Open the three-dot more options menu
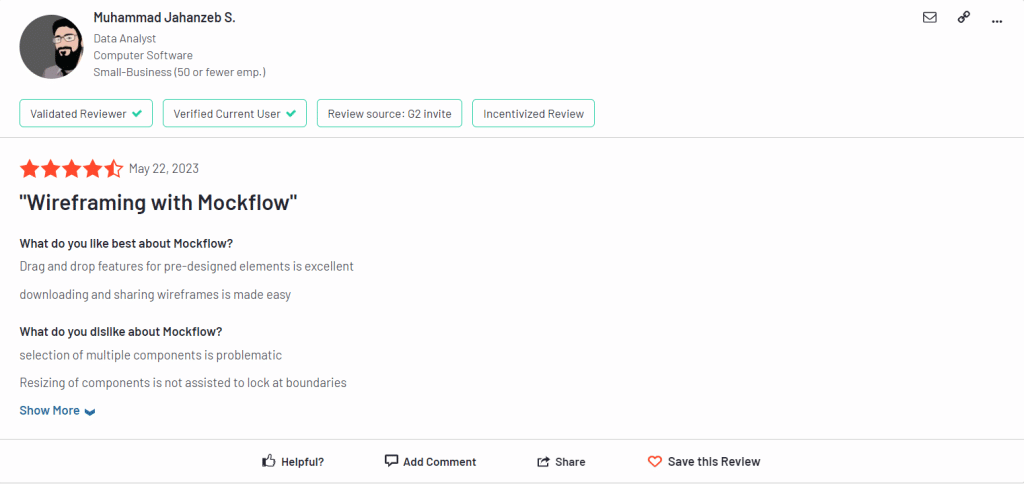Viewport: 1024px width, 484px height. tap(997, 22)
